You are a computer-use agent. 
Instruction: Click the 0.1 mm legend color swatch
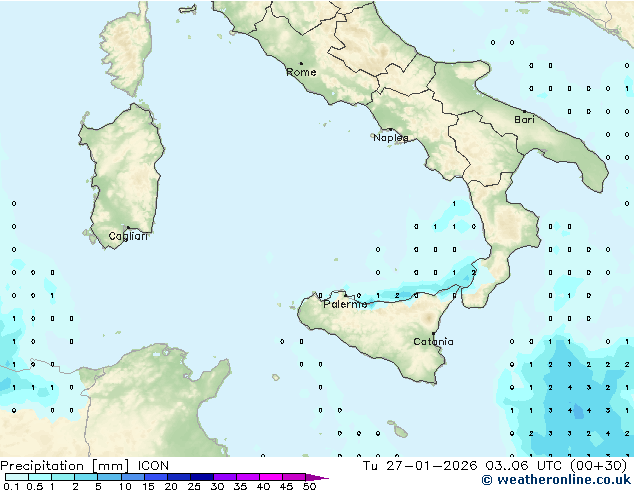point(17,477)
